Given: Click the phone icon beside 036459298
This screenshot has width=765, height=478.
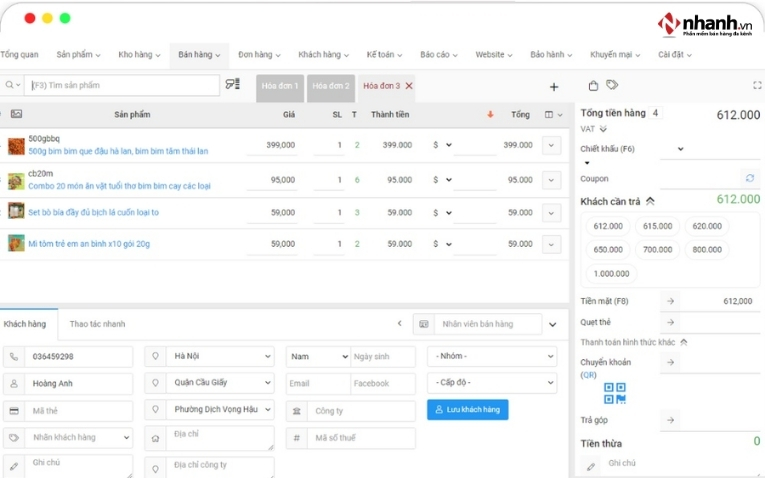Looking at the screenshot, I should [x=14, y=357].
